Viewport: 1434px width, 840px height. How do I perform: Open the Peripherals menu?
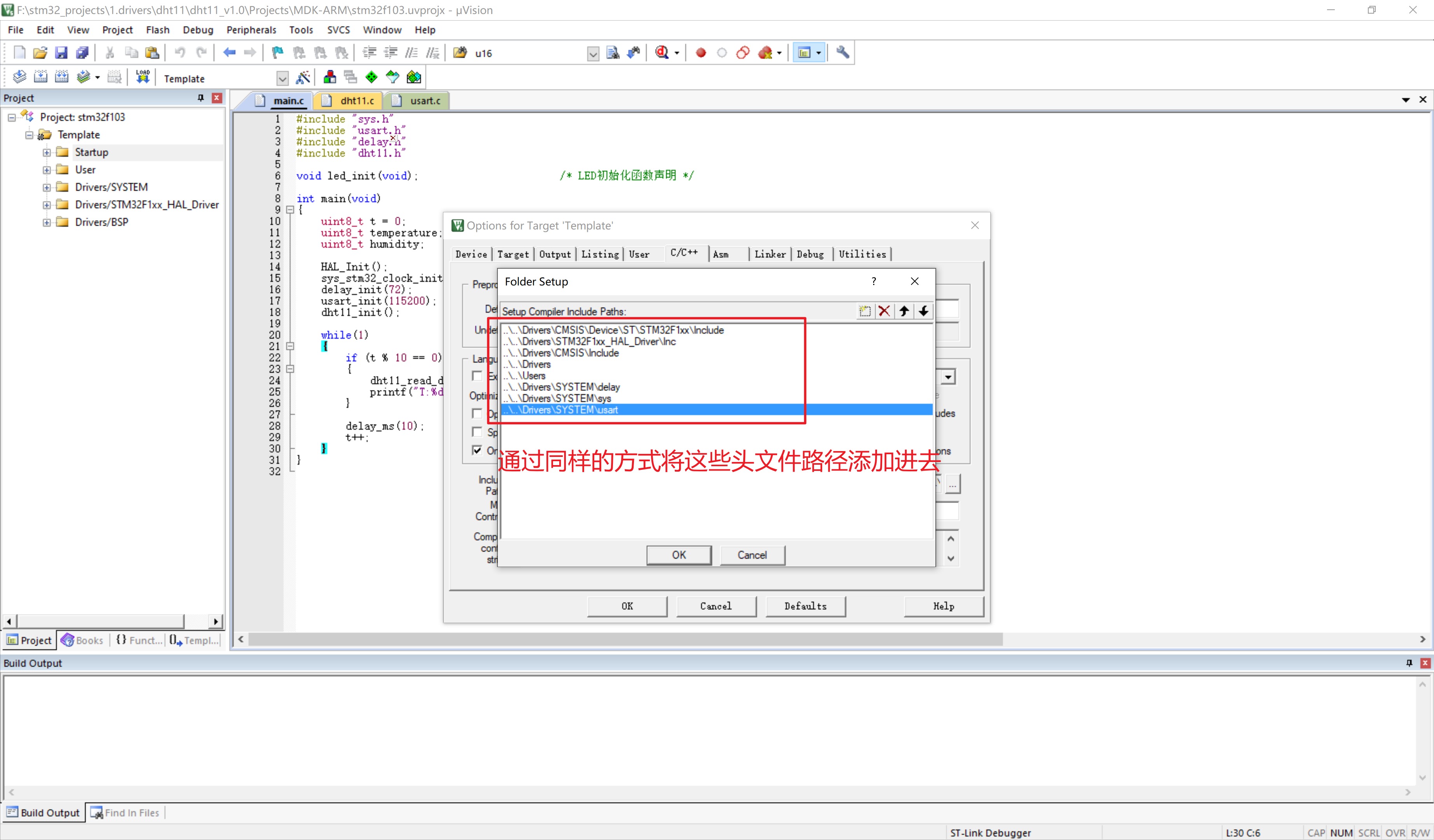point(251,30)
